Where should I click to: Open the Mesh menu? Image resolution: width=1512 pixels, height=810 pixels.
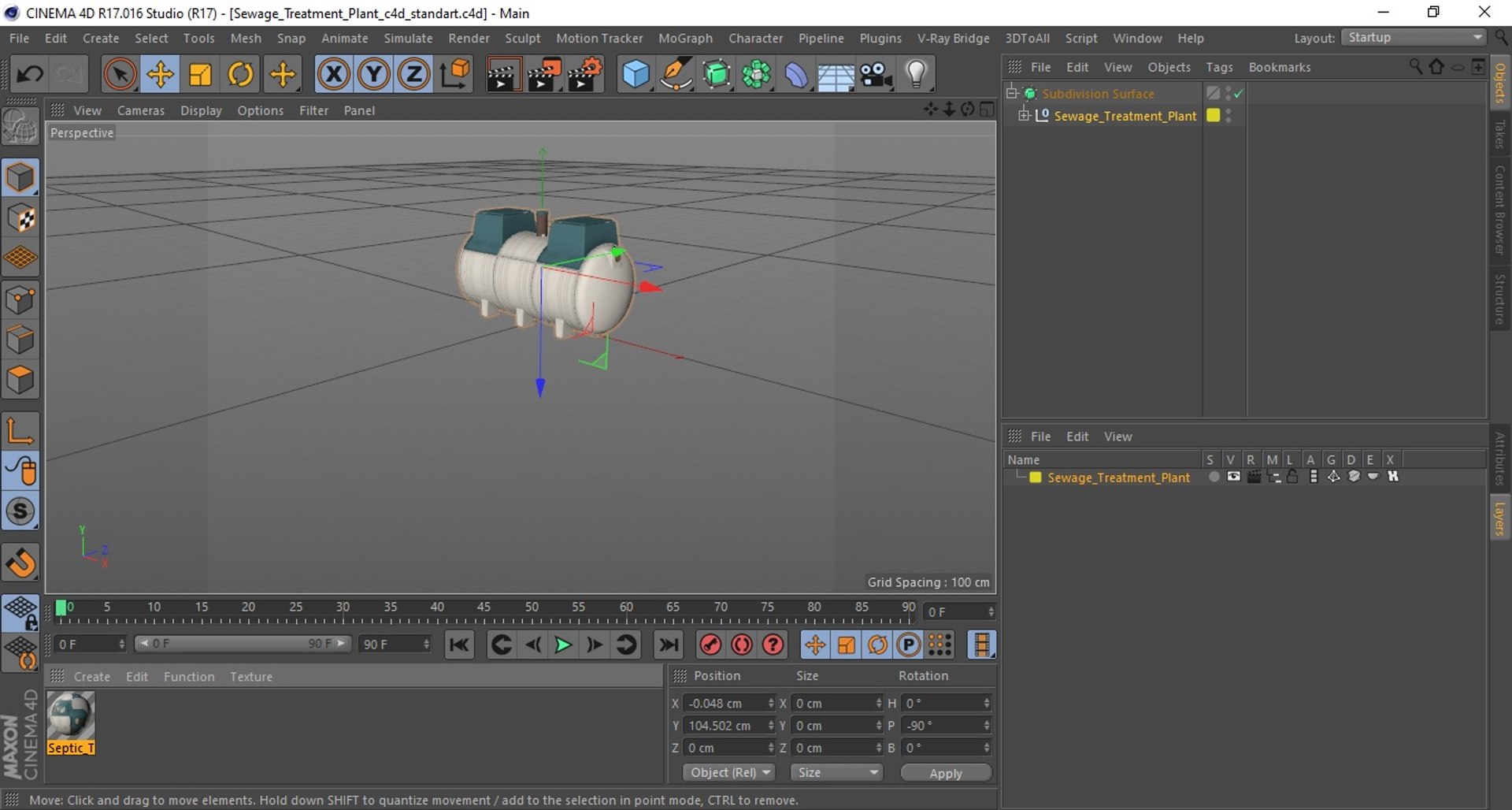[x=246, y=38]
